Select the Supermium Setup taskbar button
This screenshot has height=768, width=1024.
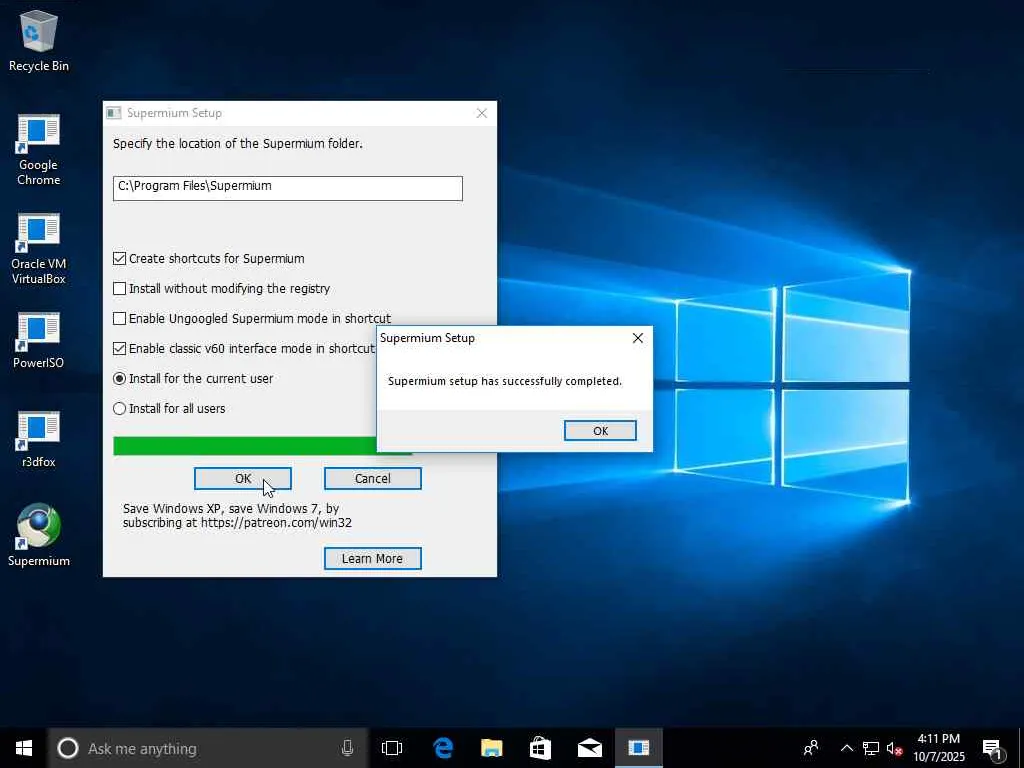[639, 748]
